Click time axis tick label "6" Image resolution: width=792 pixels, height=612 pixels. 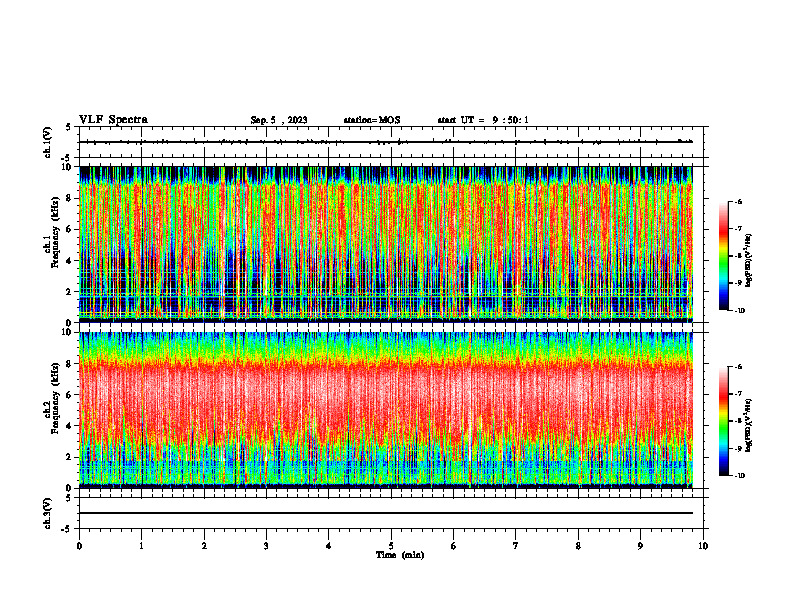point(454,546)
